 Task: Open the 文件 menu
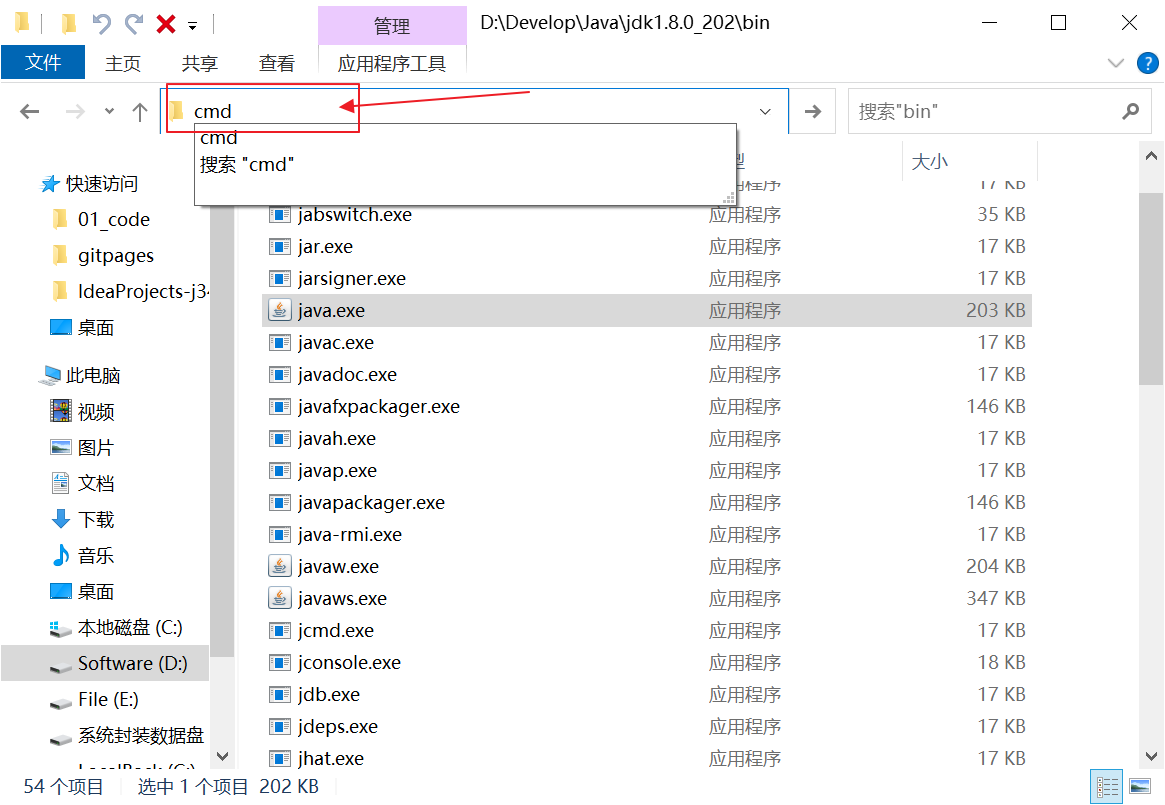tap(43, 63)
